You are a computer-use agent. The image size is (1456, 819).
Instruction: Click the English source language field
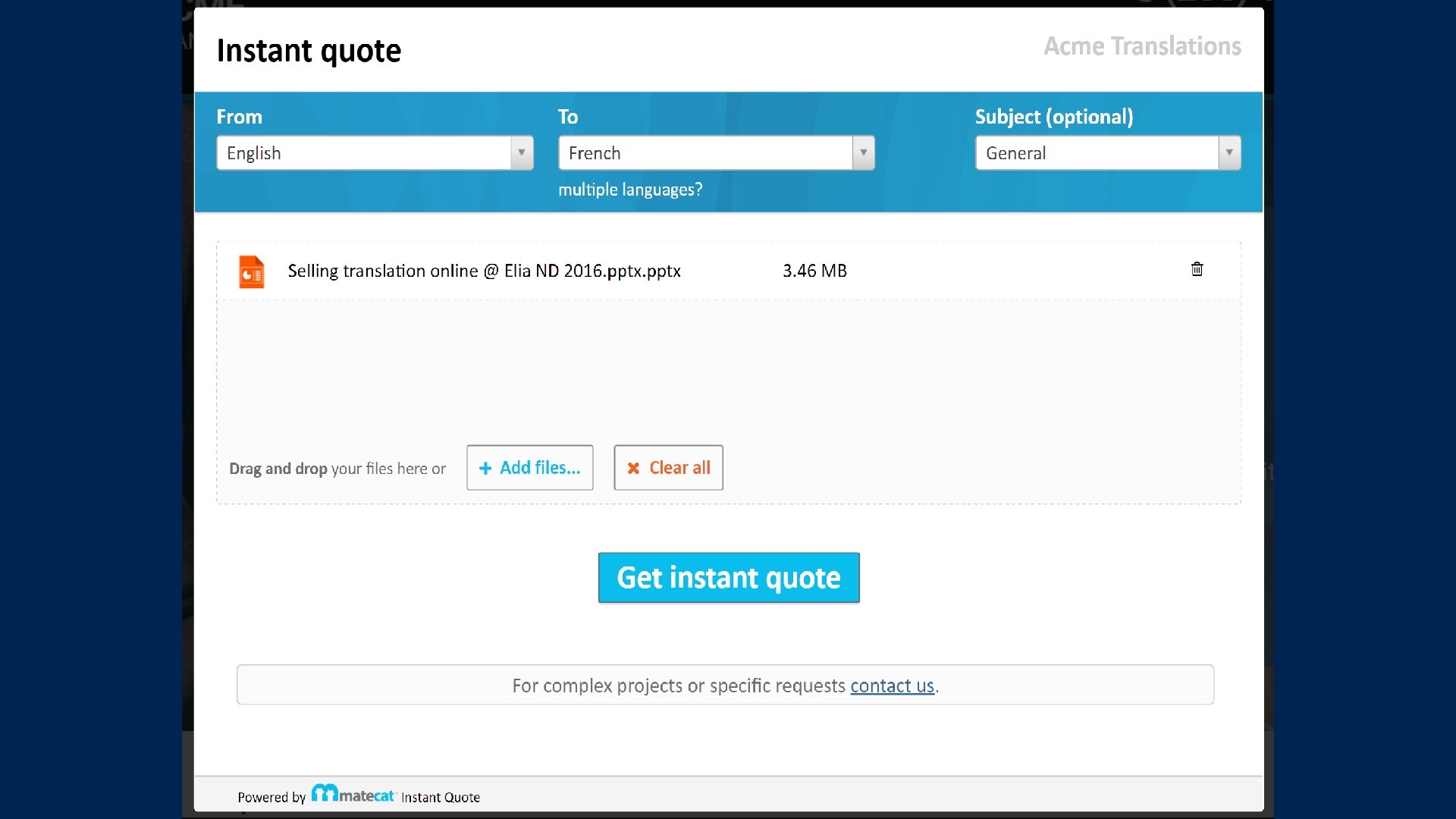[x=364, y=153]
